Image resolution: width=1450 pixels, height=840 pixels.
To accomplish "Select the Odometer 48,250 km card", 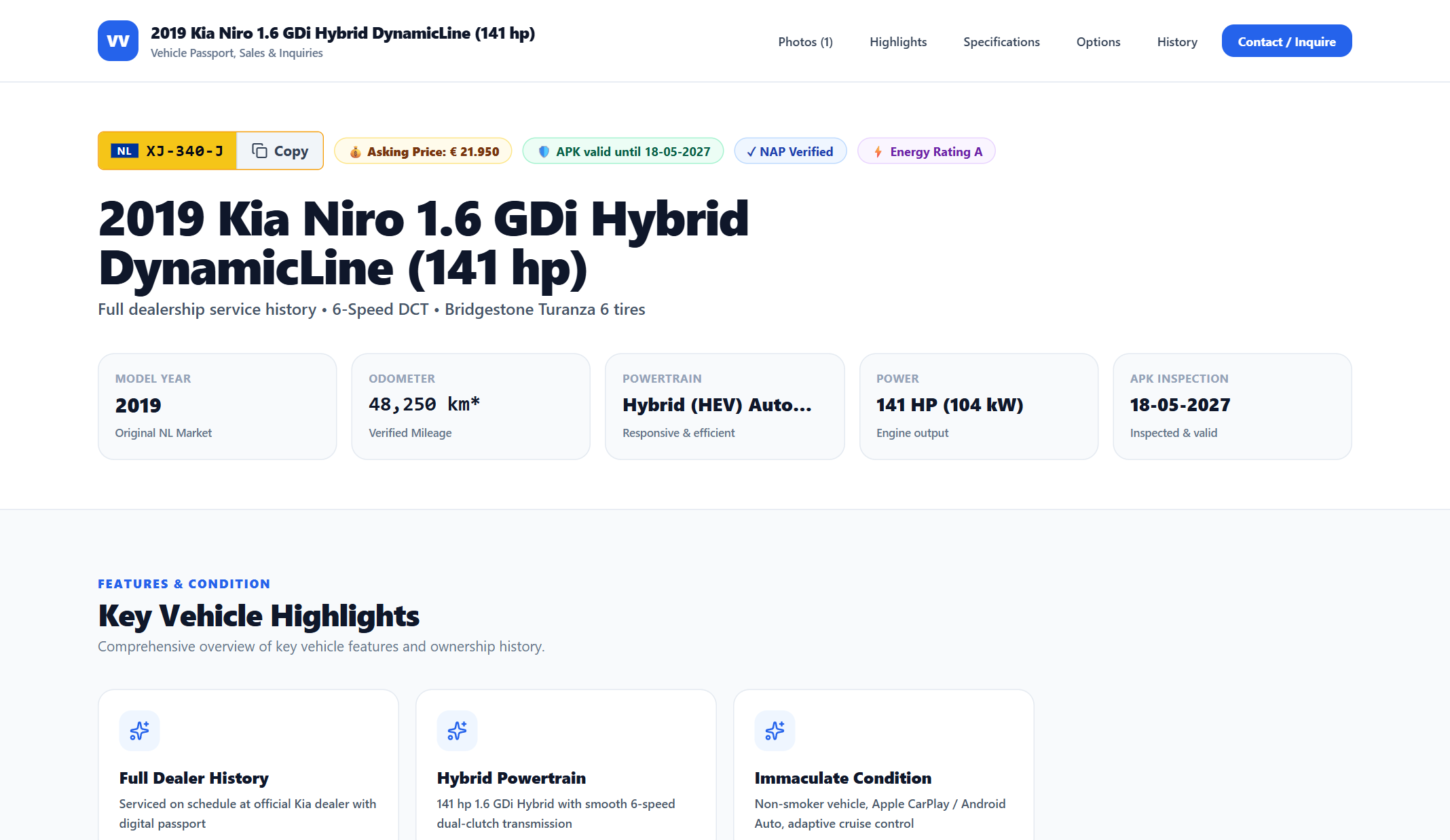I will [x=471, y=406].
